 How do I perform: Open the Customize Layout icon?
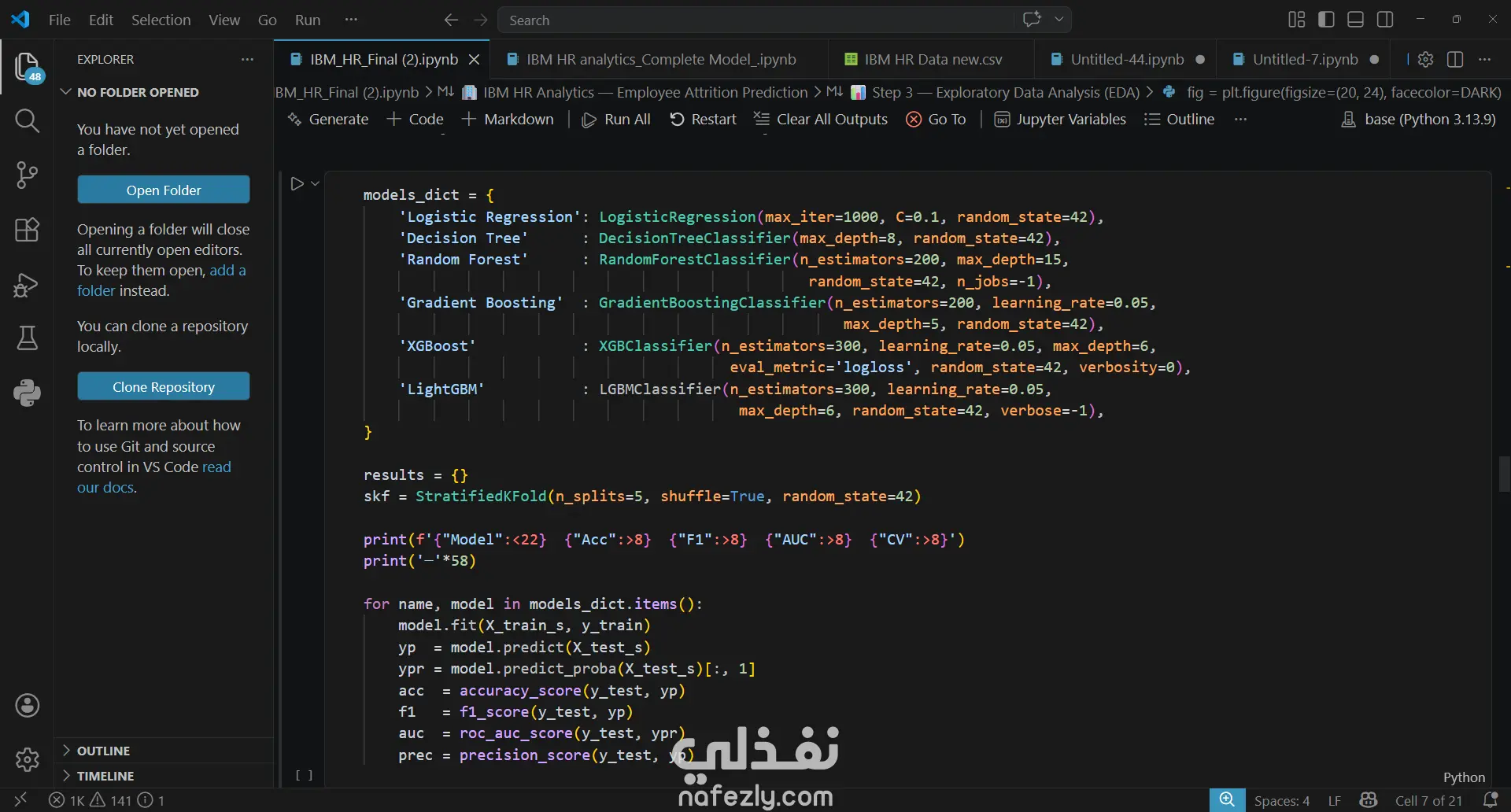1297,20
